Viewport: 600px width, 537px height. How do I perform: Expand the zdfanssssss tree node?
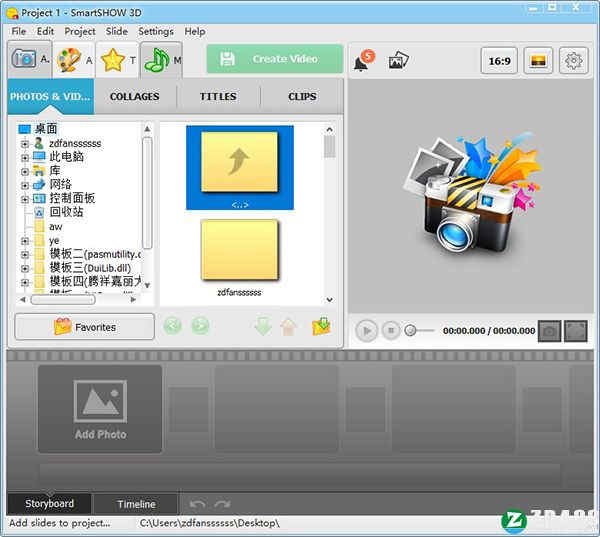click(24, 143)
